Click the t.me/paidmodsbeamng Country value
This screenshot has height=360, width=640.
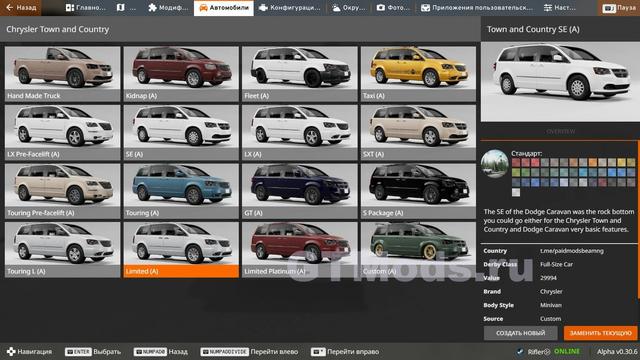click(571, 251)
